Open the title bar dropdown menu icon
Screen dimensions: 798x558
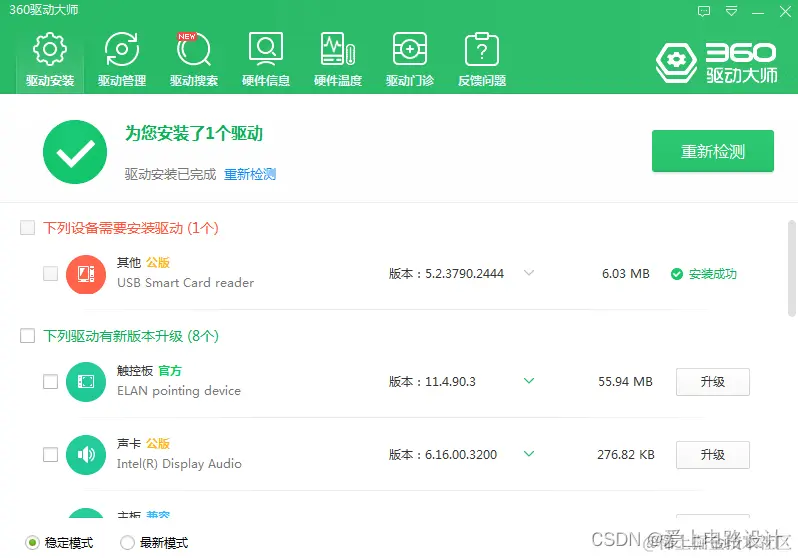point(731,11)
